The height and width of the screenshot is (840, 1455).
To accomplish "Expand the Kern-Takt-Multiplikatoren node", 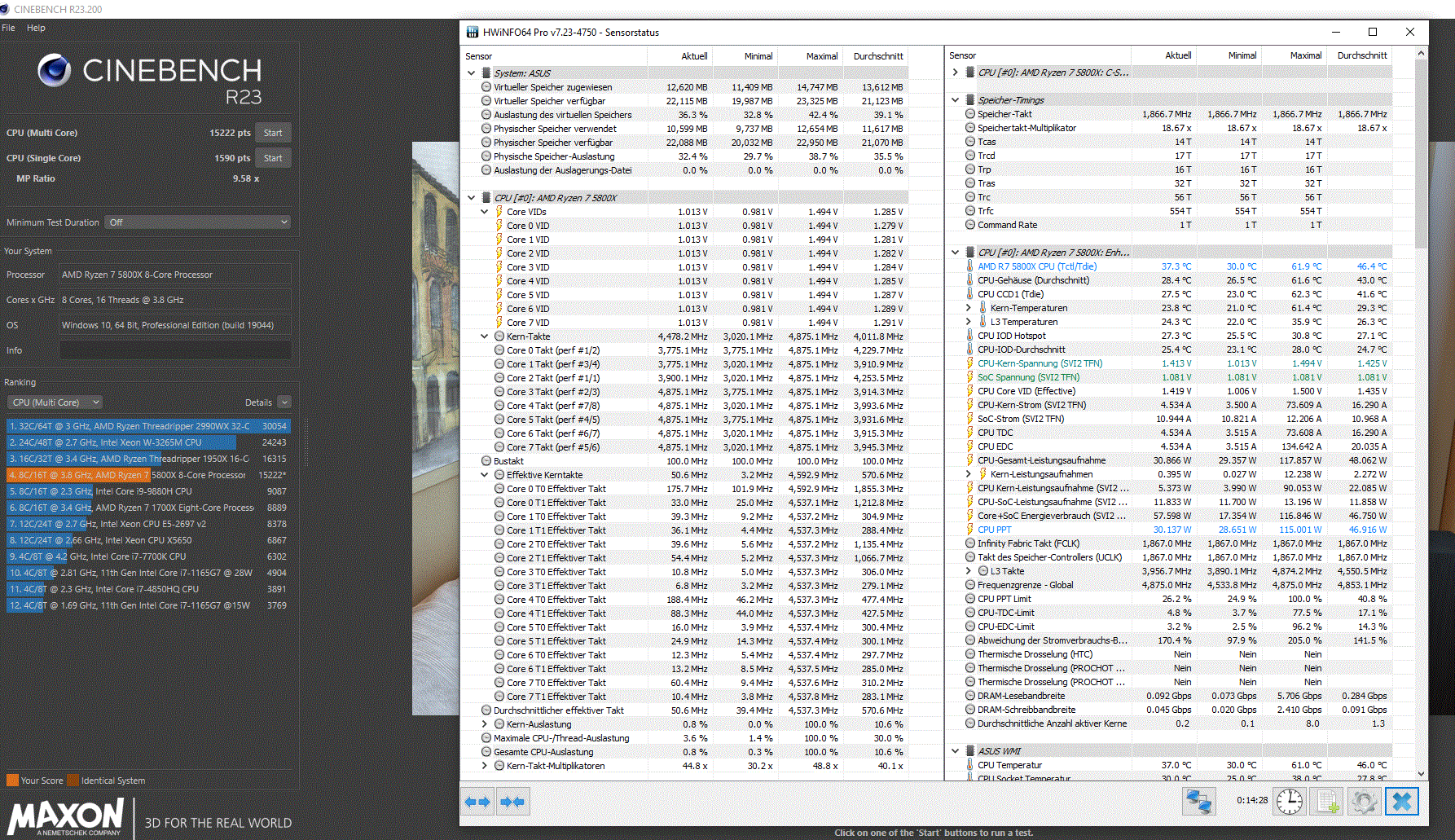I will click(485, 766).
